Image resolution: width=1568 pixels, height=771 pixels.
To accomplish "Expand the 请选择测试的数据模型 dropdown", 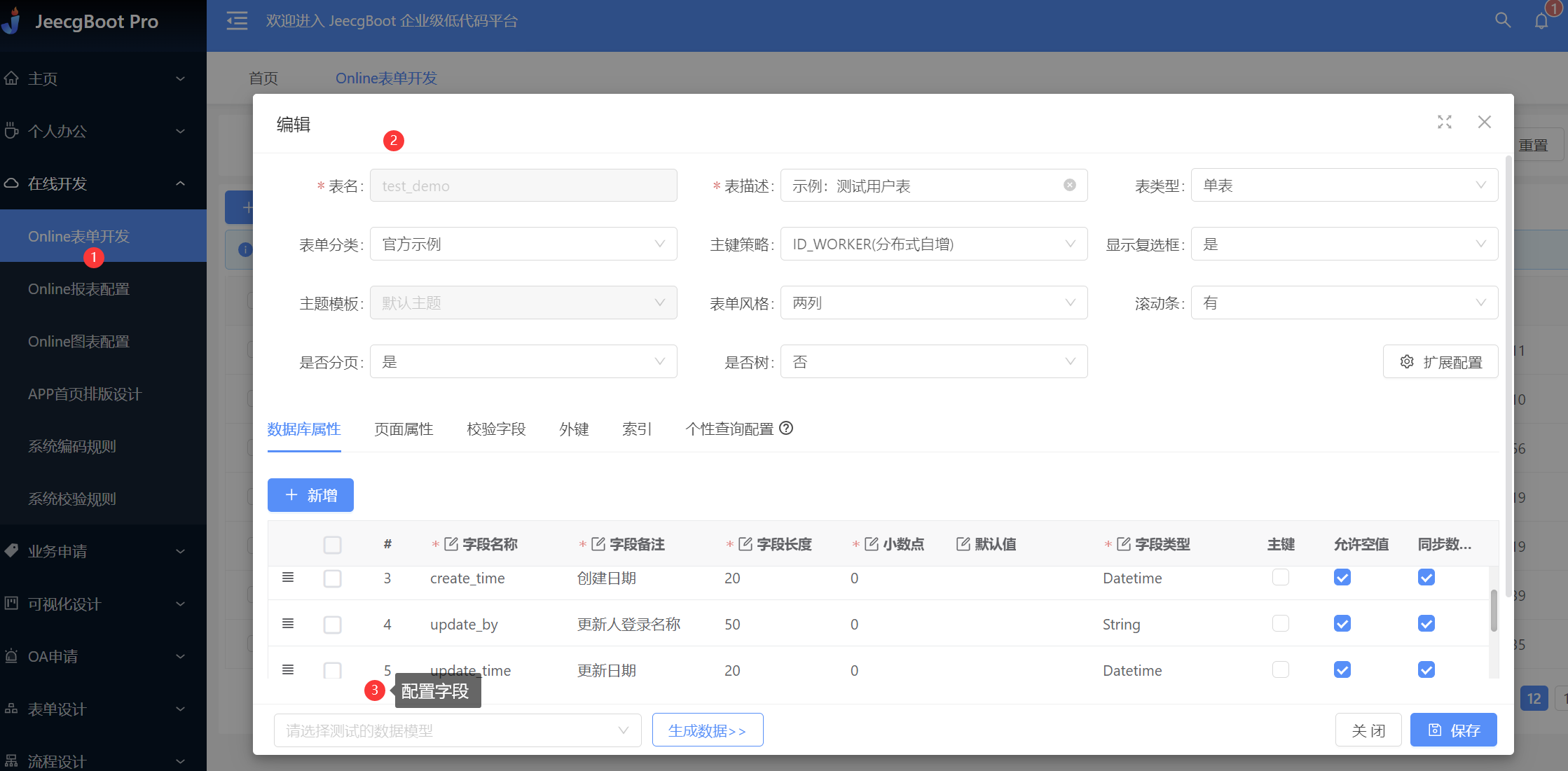I will pos(457,730).
